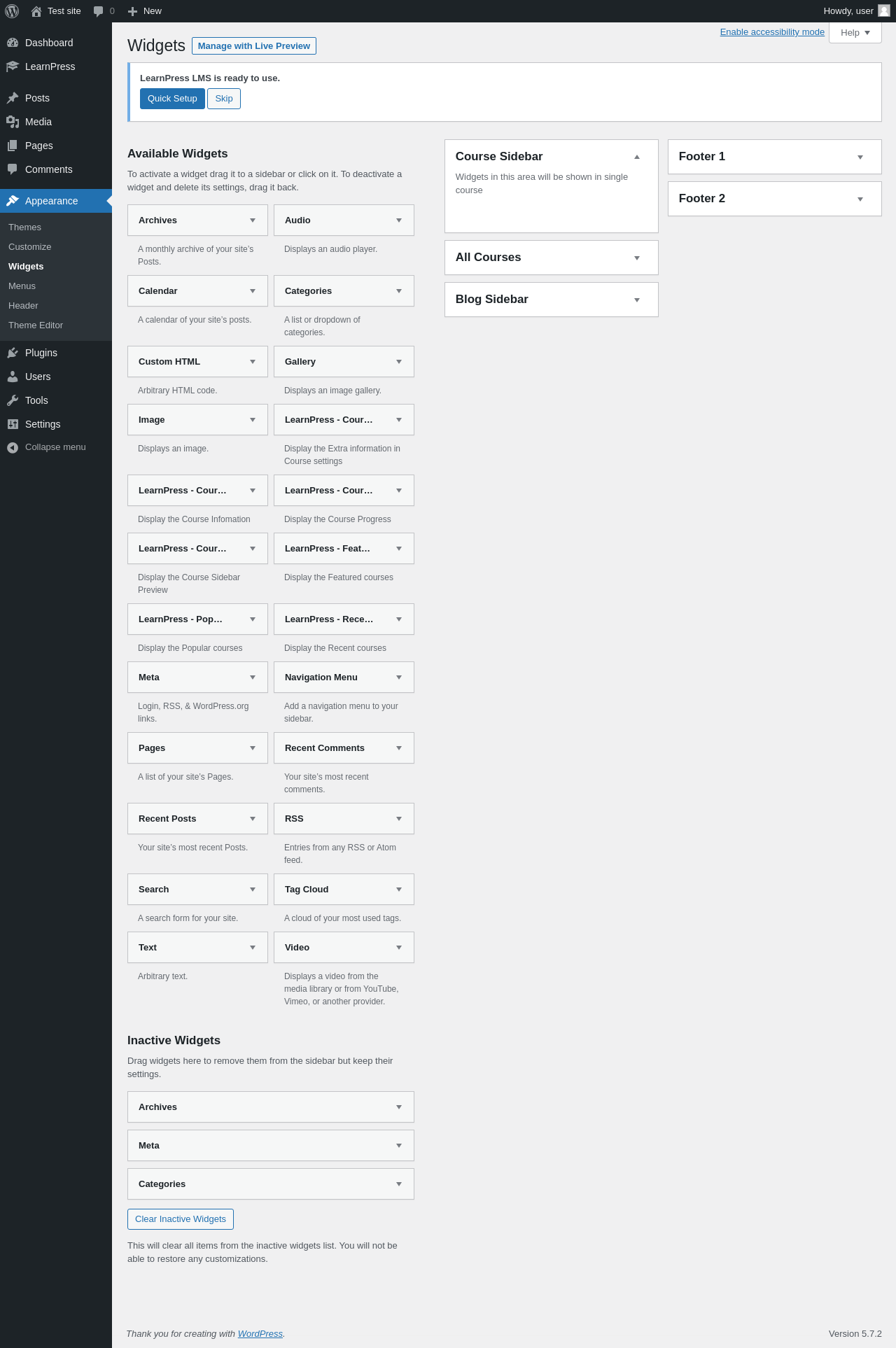
Task: Expand the Custom HTML widget
Action: (x=253, y=362)
